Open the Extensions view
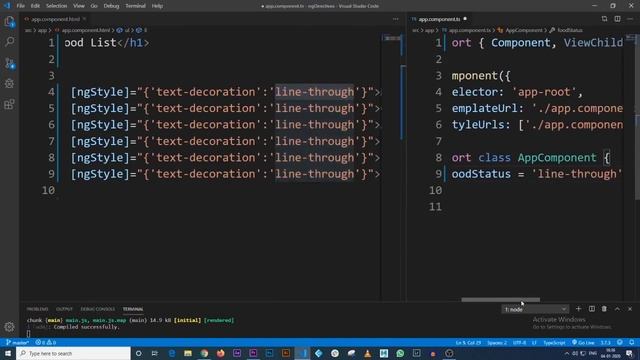The image size is (640, 360). (x=9, y=104)
